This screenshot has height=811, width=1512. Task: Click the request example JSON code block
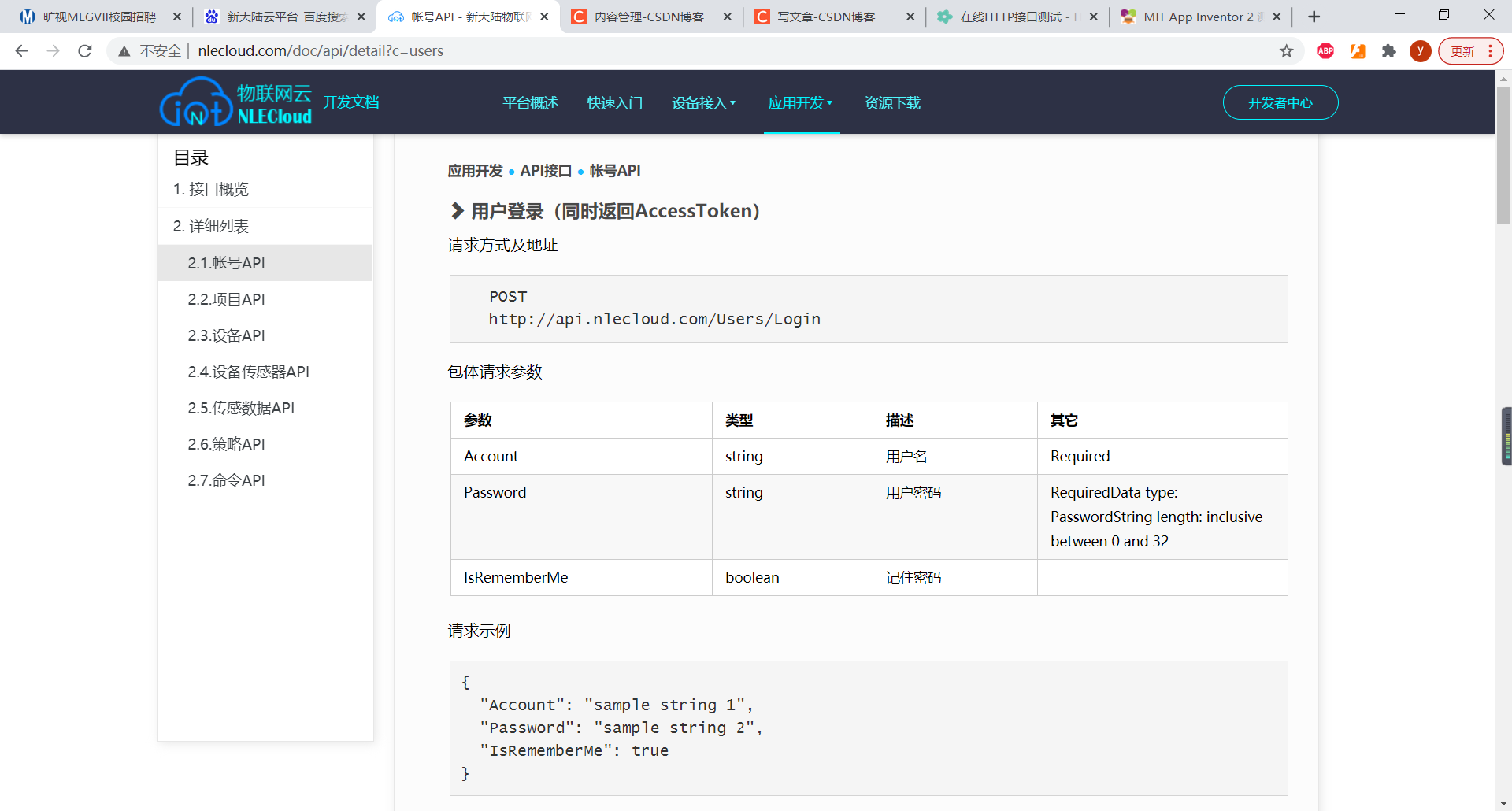point(869,728)
